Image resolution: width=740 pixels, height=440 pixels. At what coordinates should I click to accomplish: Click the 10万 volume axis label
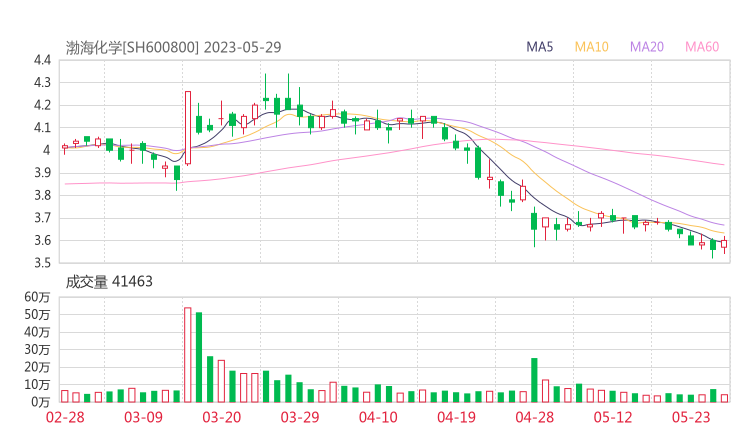(x=37, y=384)
